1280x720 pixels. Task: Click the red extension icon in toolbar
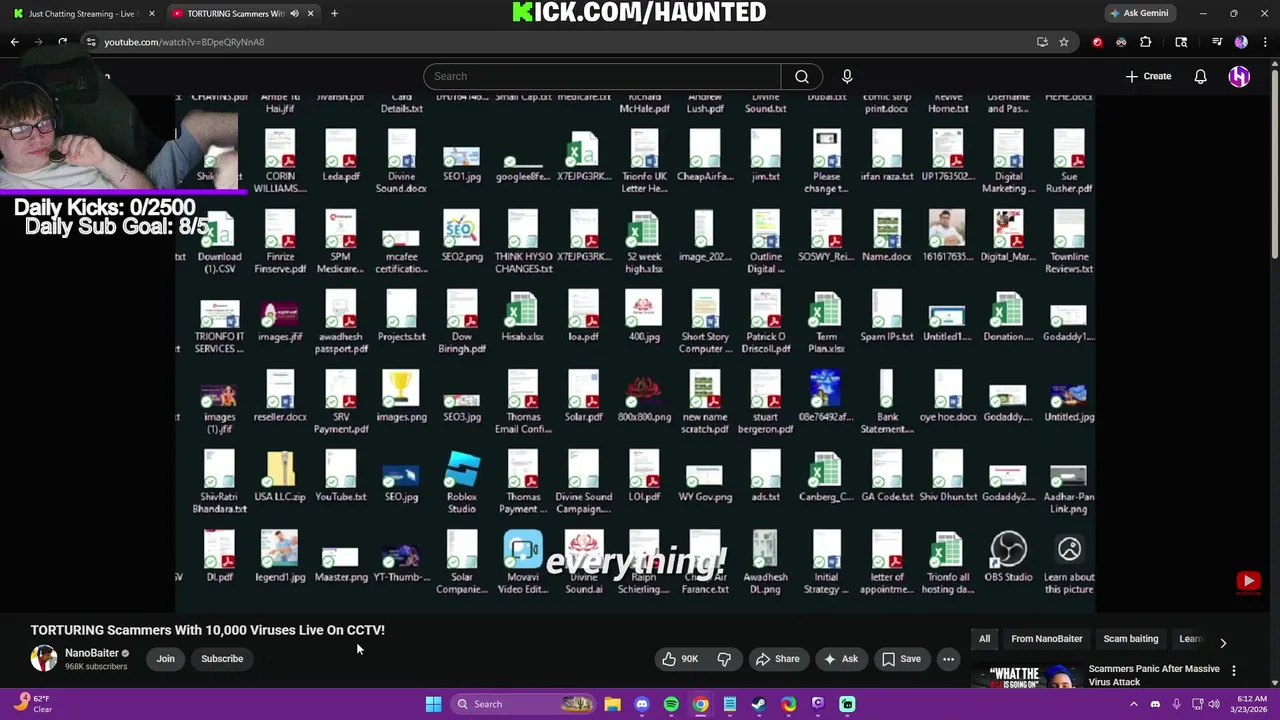1097,42
